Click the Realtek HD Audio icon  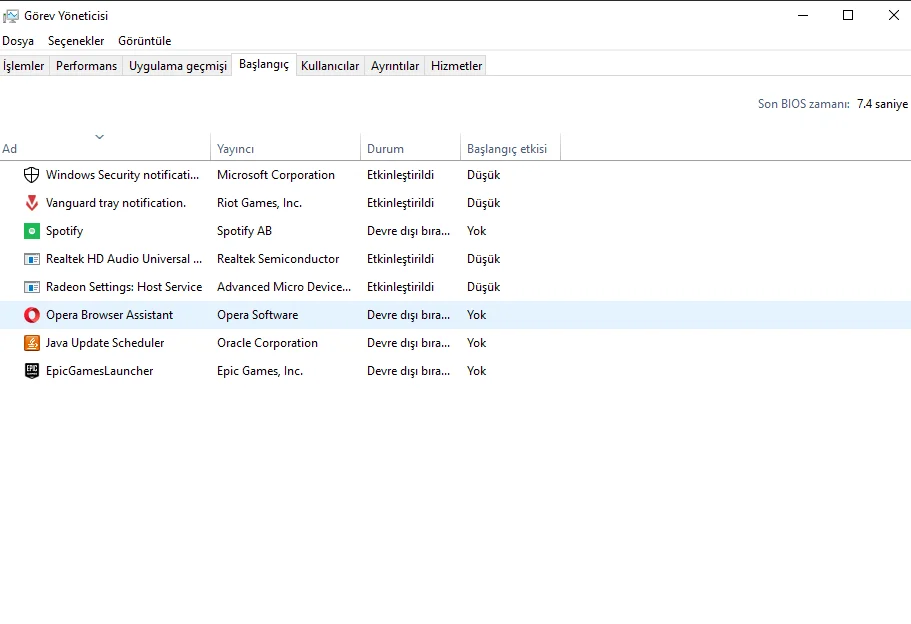[x=31, y=259]
